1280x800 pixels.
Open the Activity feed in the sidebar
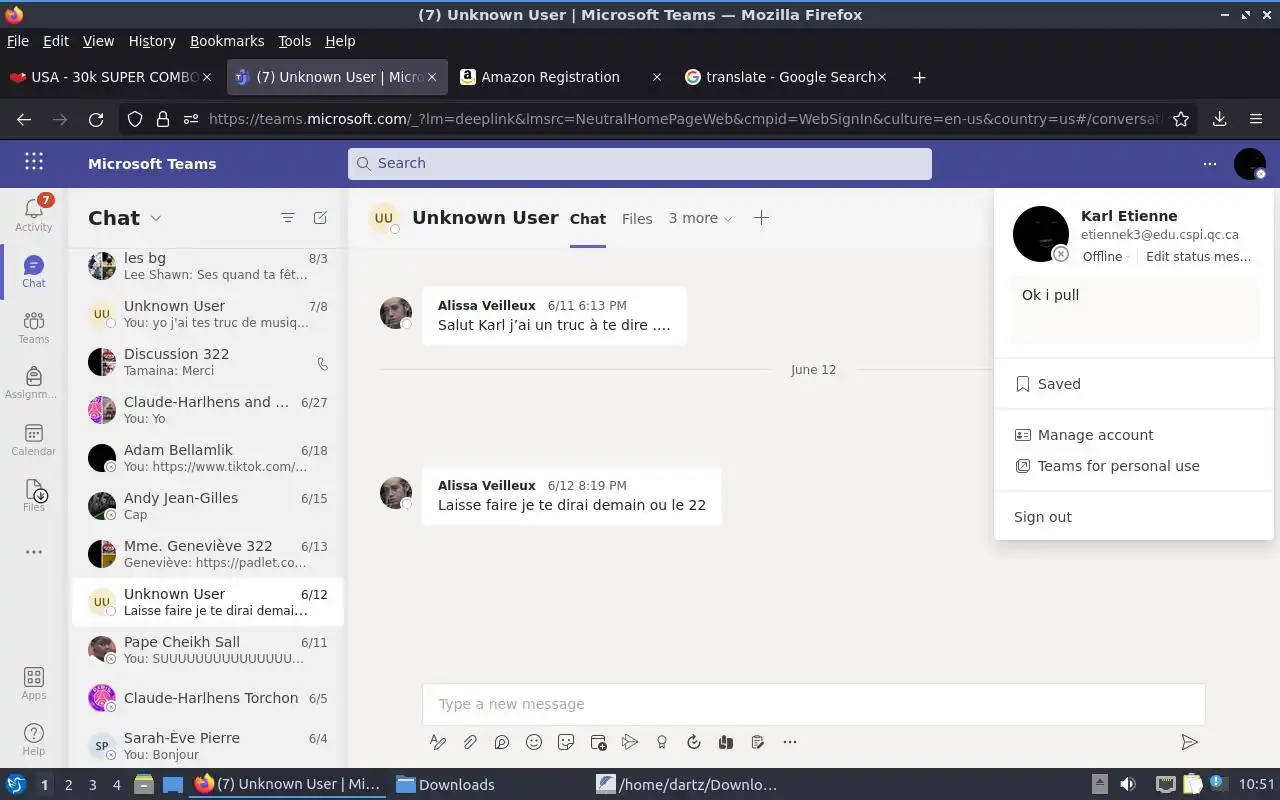(34, 214)
